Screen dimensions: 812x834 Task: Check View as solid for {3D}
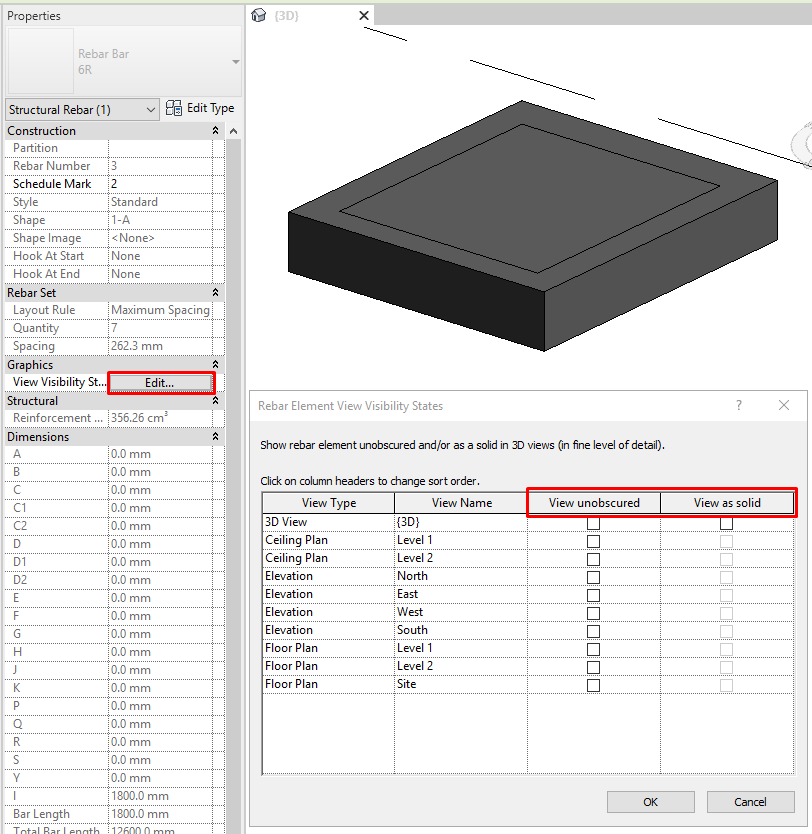pos(726,523)
